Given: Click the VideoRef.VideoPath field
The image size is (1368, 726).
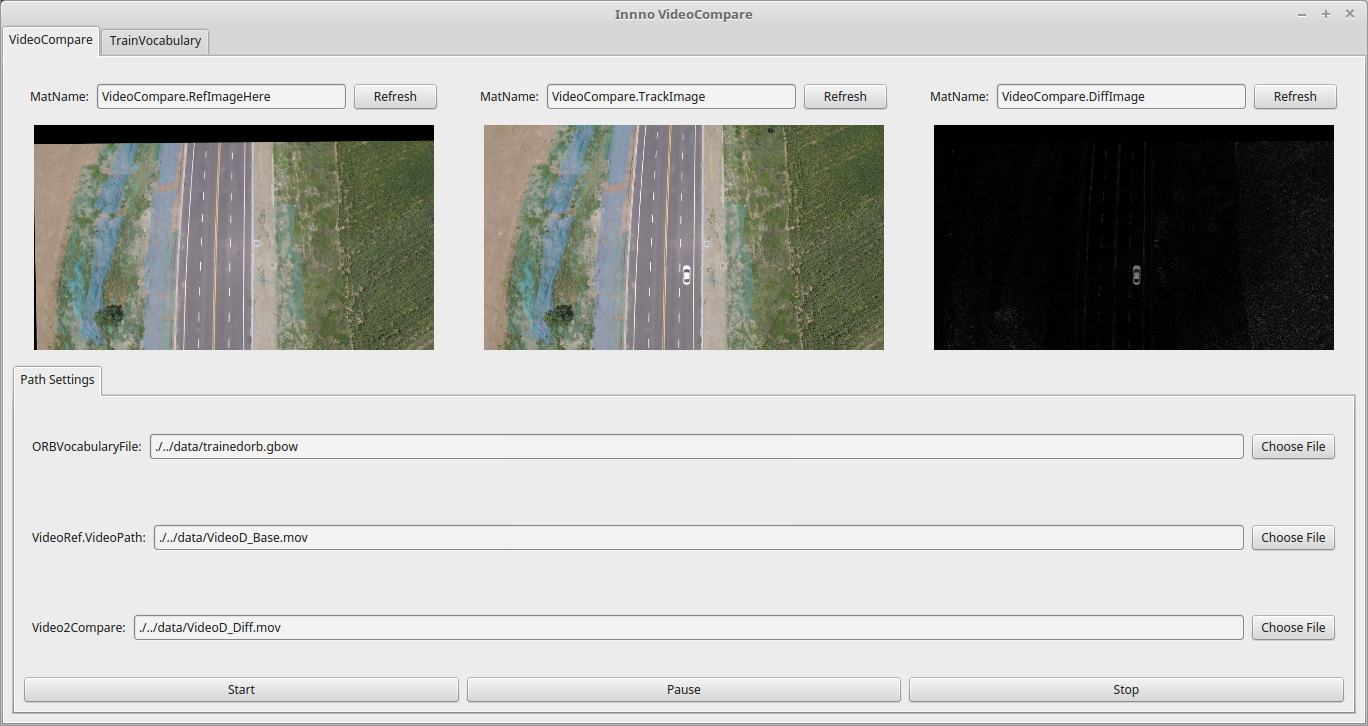Looking at the screenshot, I should coord(699,538).
